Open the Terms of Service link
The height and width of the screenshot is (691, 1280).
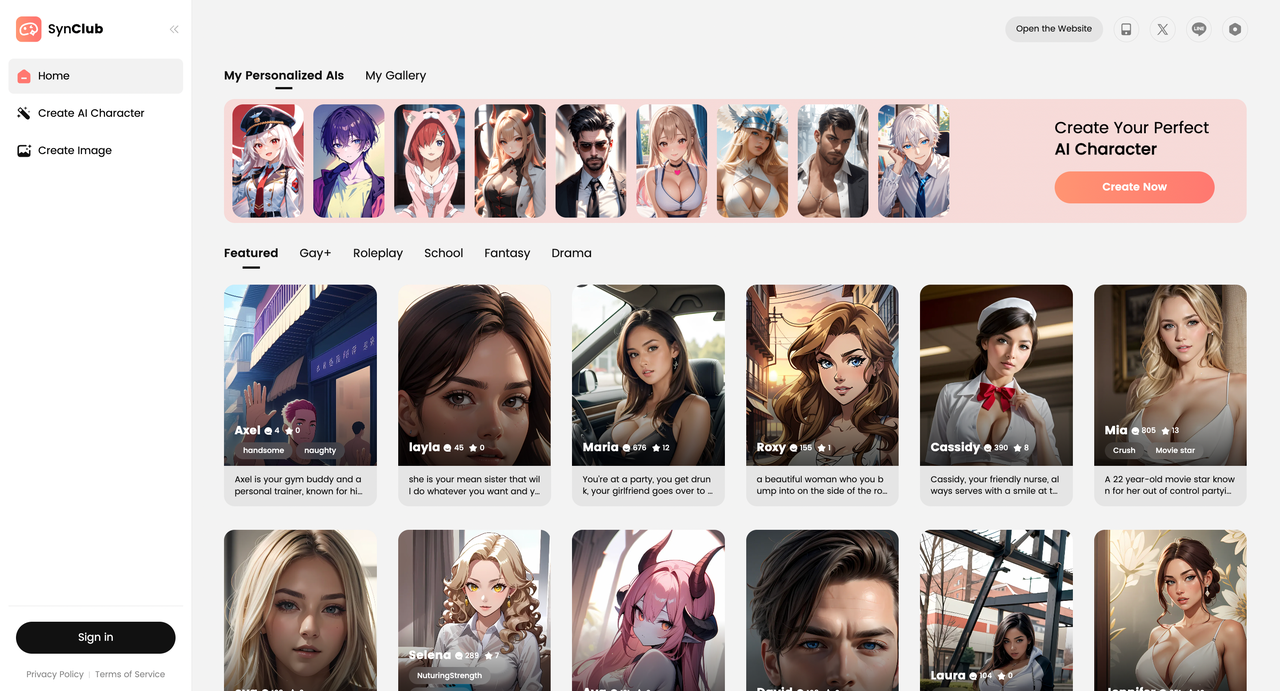(x=130, y=674)
